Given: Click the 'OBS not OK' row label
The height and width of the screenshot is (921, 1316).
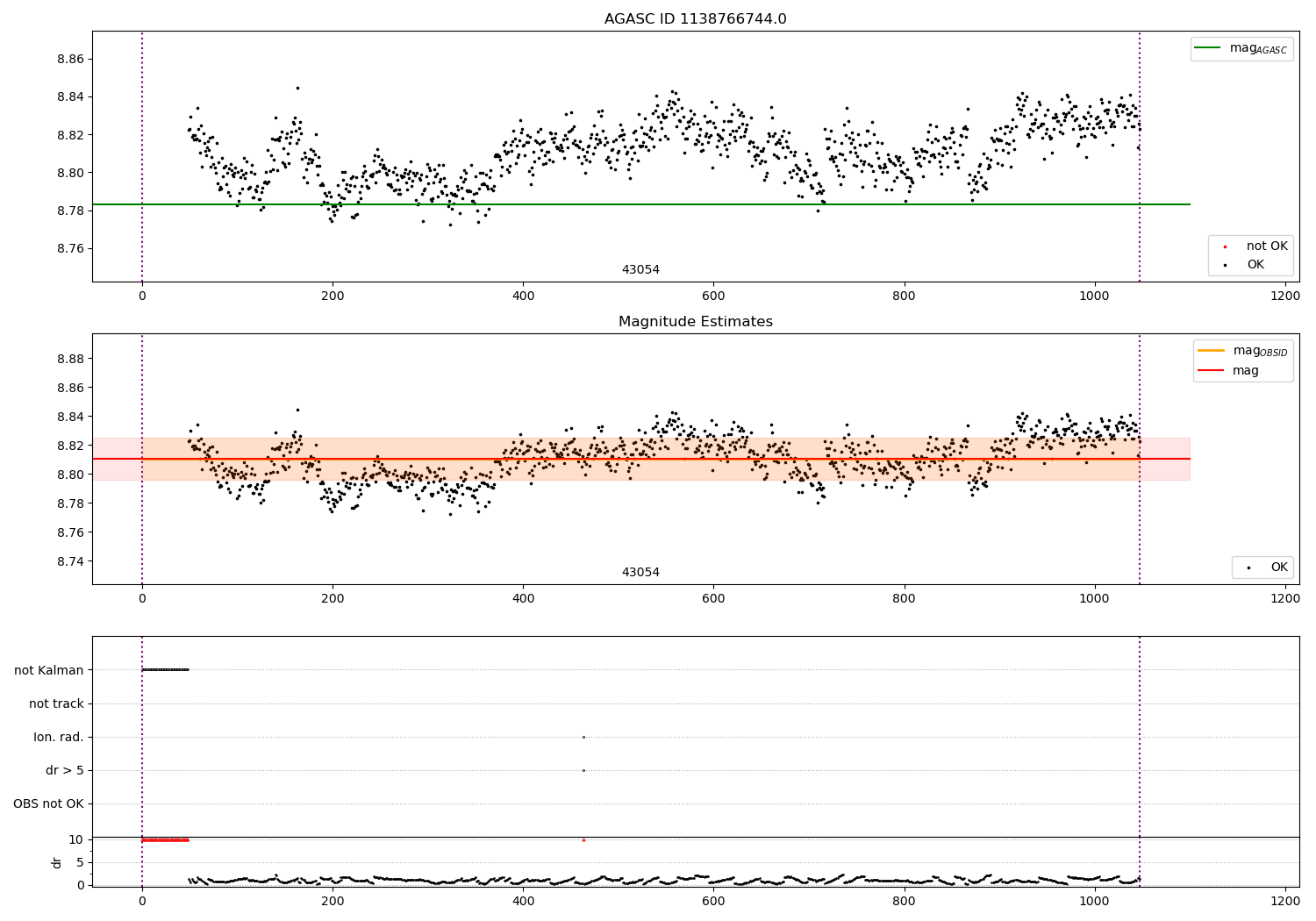Looking at the screenshot, I should click(x=49, y=803).
